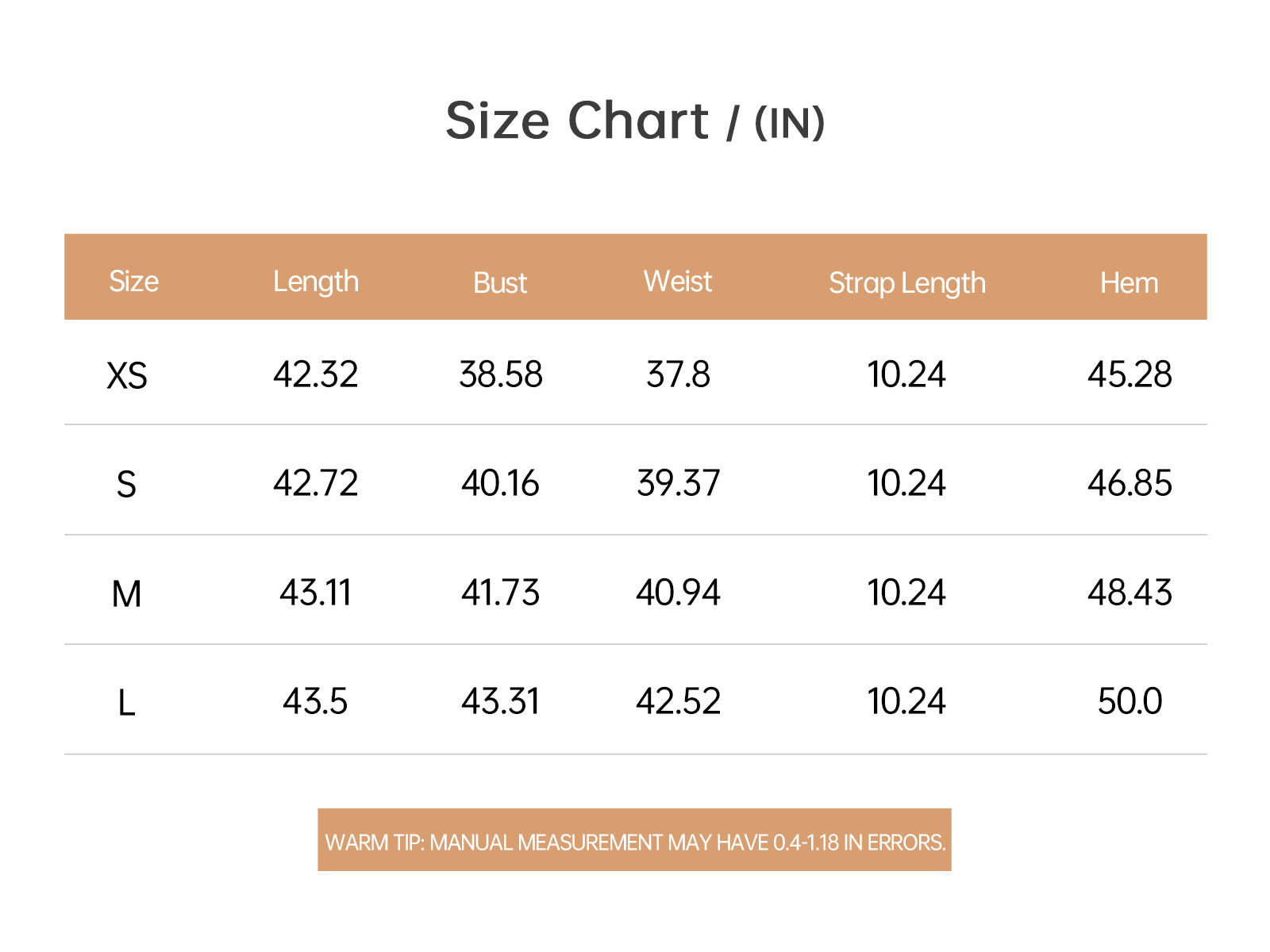Viewport: 1270px width, 952px height.
Task: Click the XS length value 42.32
Action: [316, 374]
